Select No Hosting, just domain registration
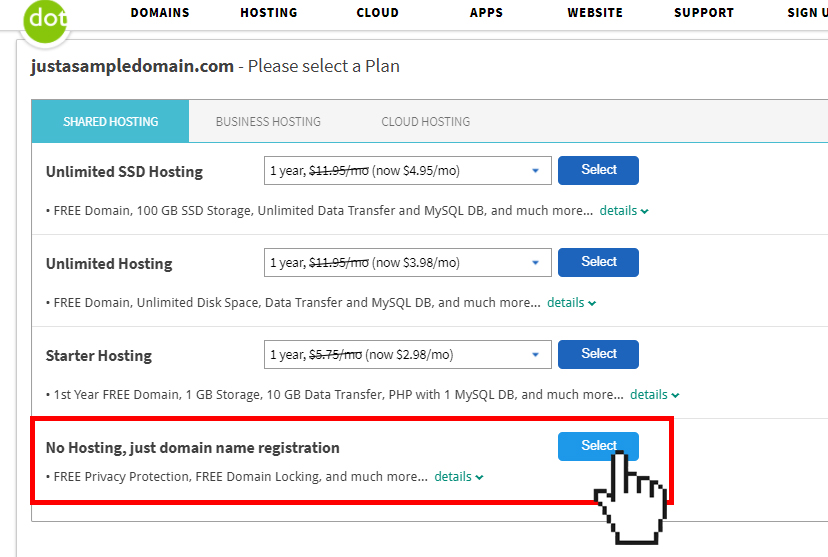Viewport: 828px width, 557px height. (x=598, y=446)
